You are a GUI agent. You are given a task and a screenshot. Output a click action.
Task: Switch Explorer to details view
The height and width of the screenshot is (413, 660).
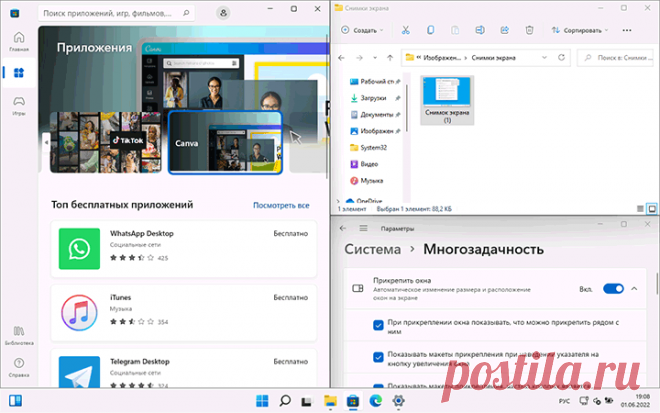pos(640,208)
